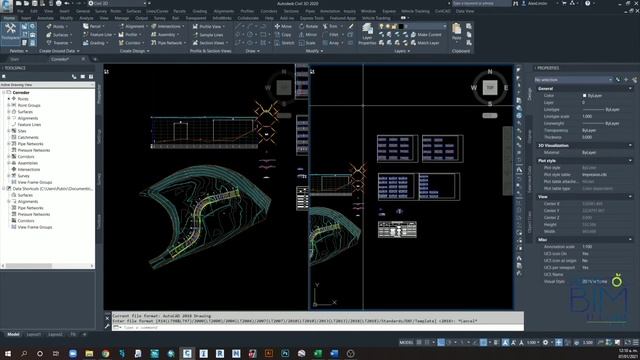This screenshot has height=360, width=640.
Task: Open the Analyze ribbon tab
Action: [86, 18]
